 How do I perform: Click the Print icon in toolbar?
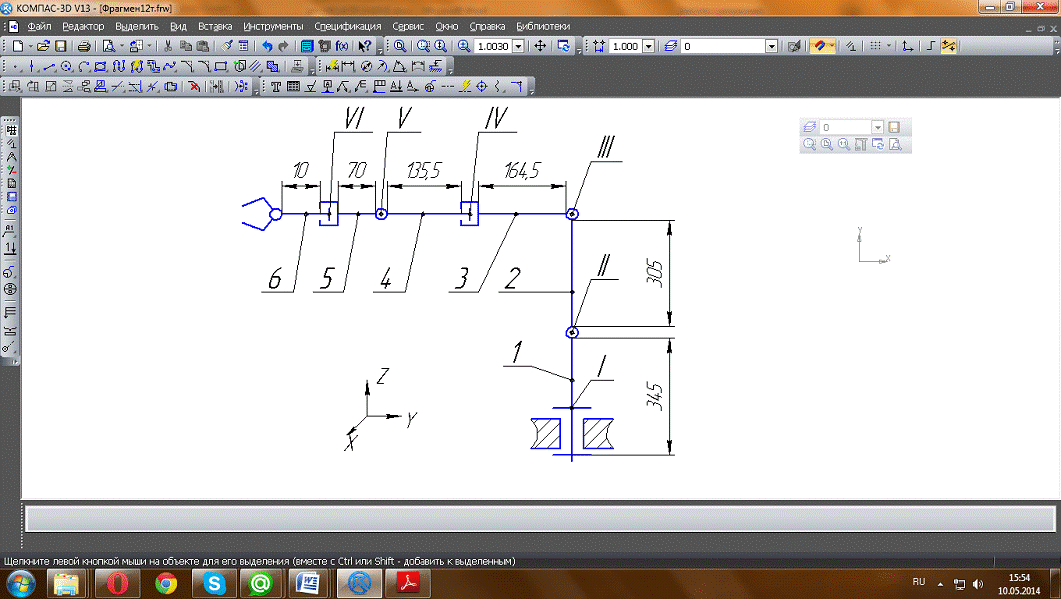tap(85, 46)
